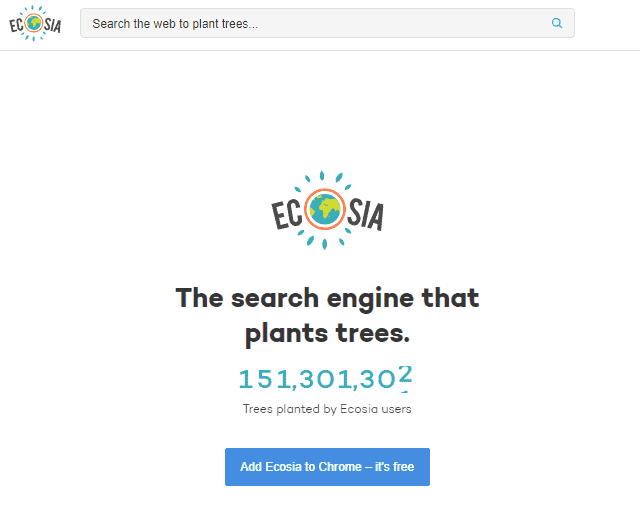Click the 'SIA' letters in header logo
The width and height of the screenshot is (640, 525).
point(52,25)
